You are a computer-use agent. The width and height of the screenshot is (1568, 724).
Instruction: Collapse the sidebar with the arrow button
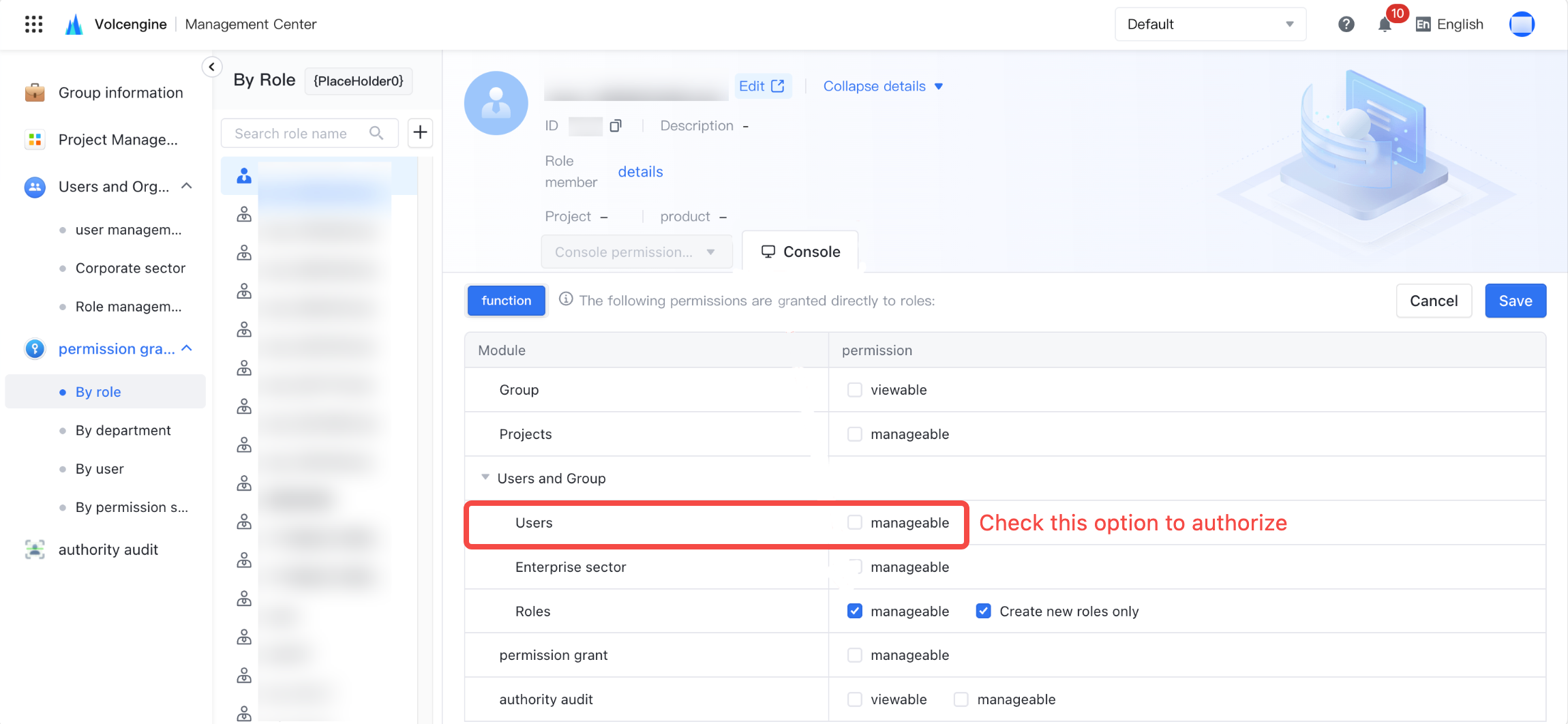tap(212, 67)
